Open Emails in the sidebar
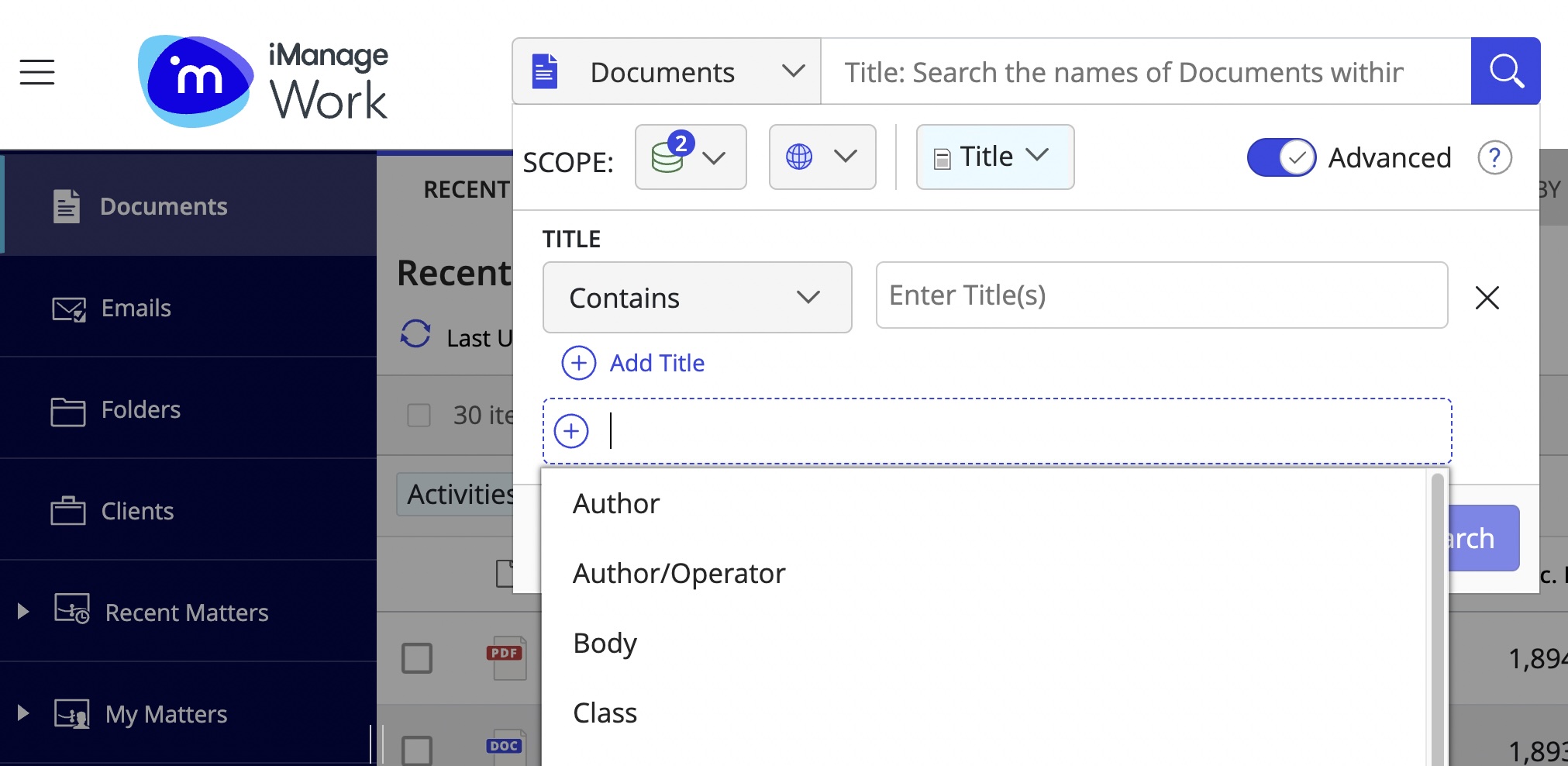1568x766 pixels. pos(188,308)
